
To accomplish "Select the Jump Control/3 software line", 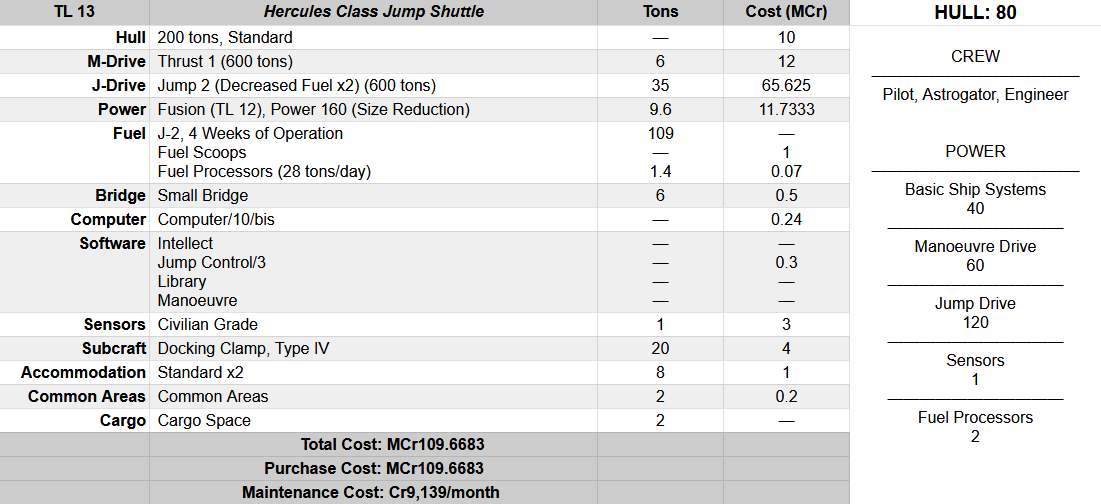I will [x=212, y=262].
